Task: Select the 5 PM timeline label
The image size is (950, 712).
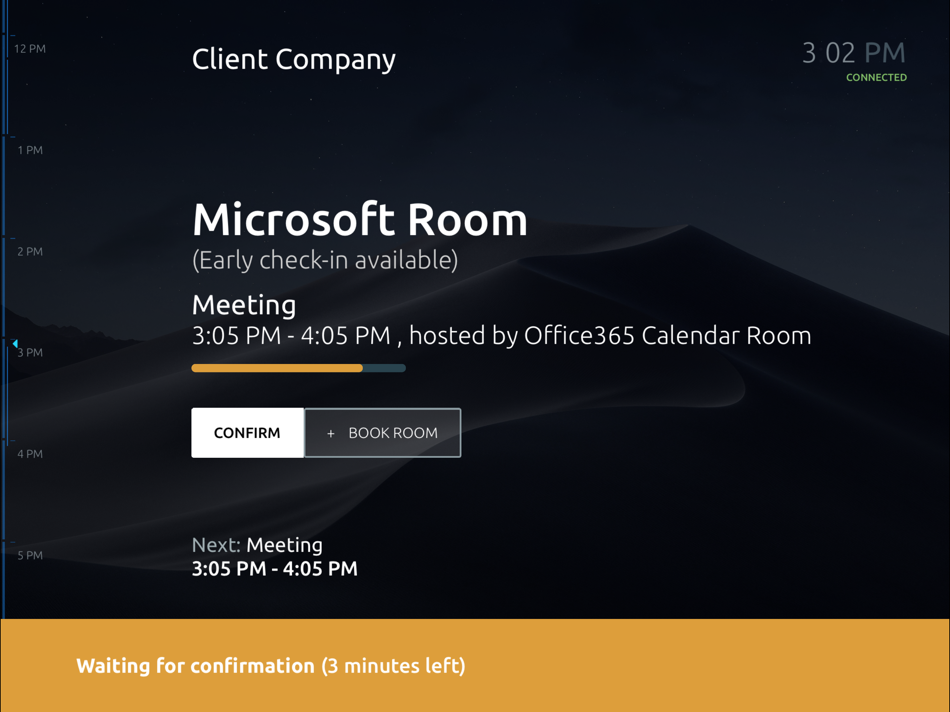Action: 30,555
